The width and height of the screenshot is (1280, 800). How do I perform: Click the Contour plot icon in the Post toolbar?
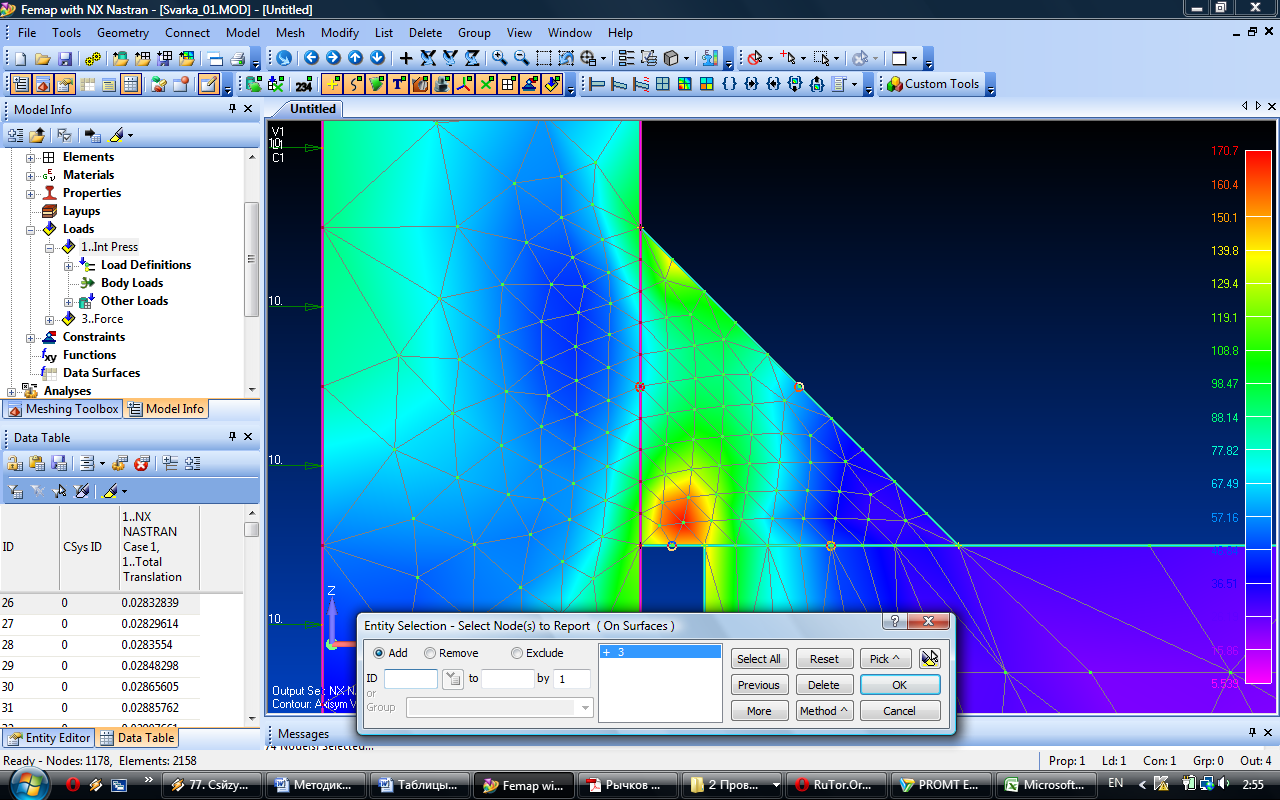point(684,85)
